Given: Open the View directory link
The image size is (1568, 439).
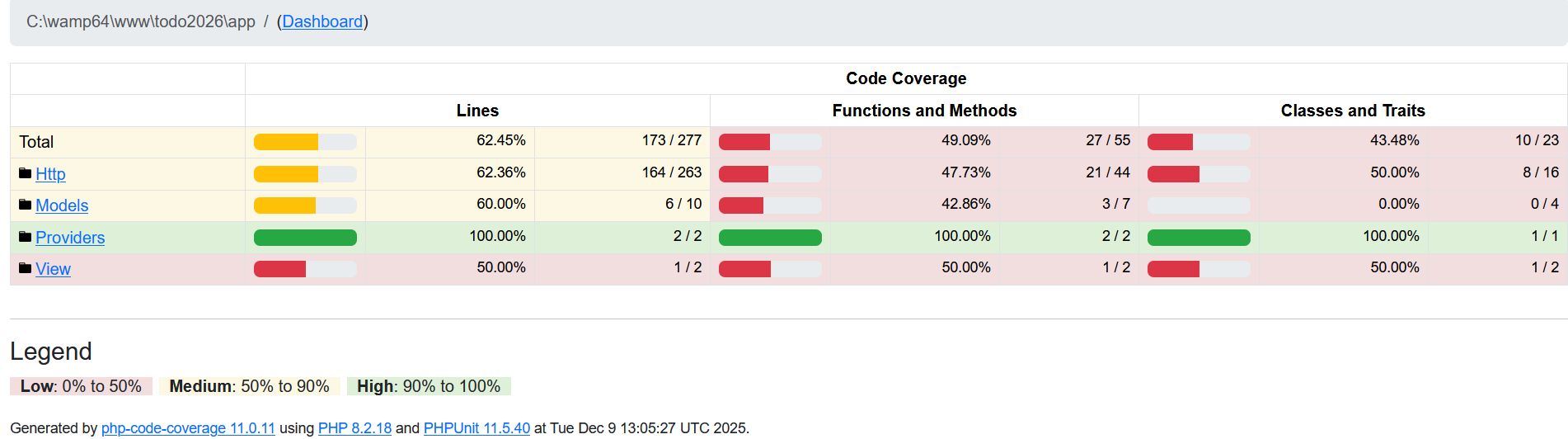Looking at the screenshot, I should (x=53, y=269).
